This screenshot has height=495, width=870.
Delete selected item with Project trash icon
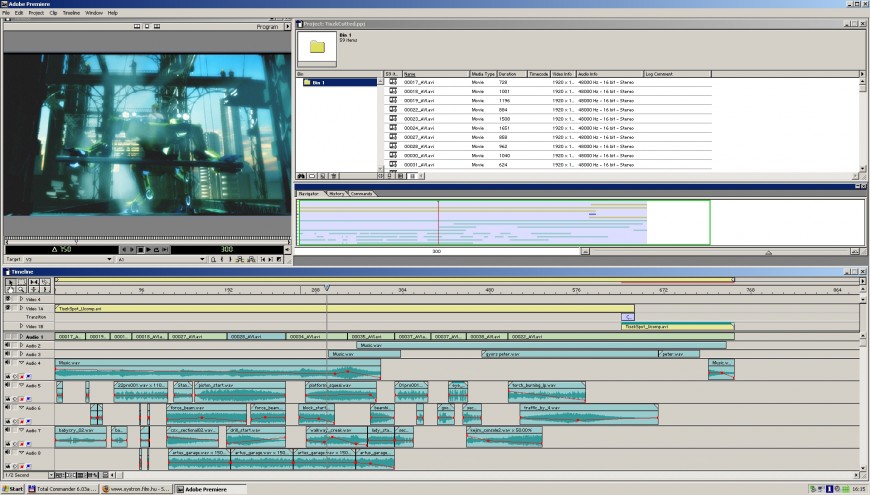tap(334, 175)
